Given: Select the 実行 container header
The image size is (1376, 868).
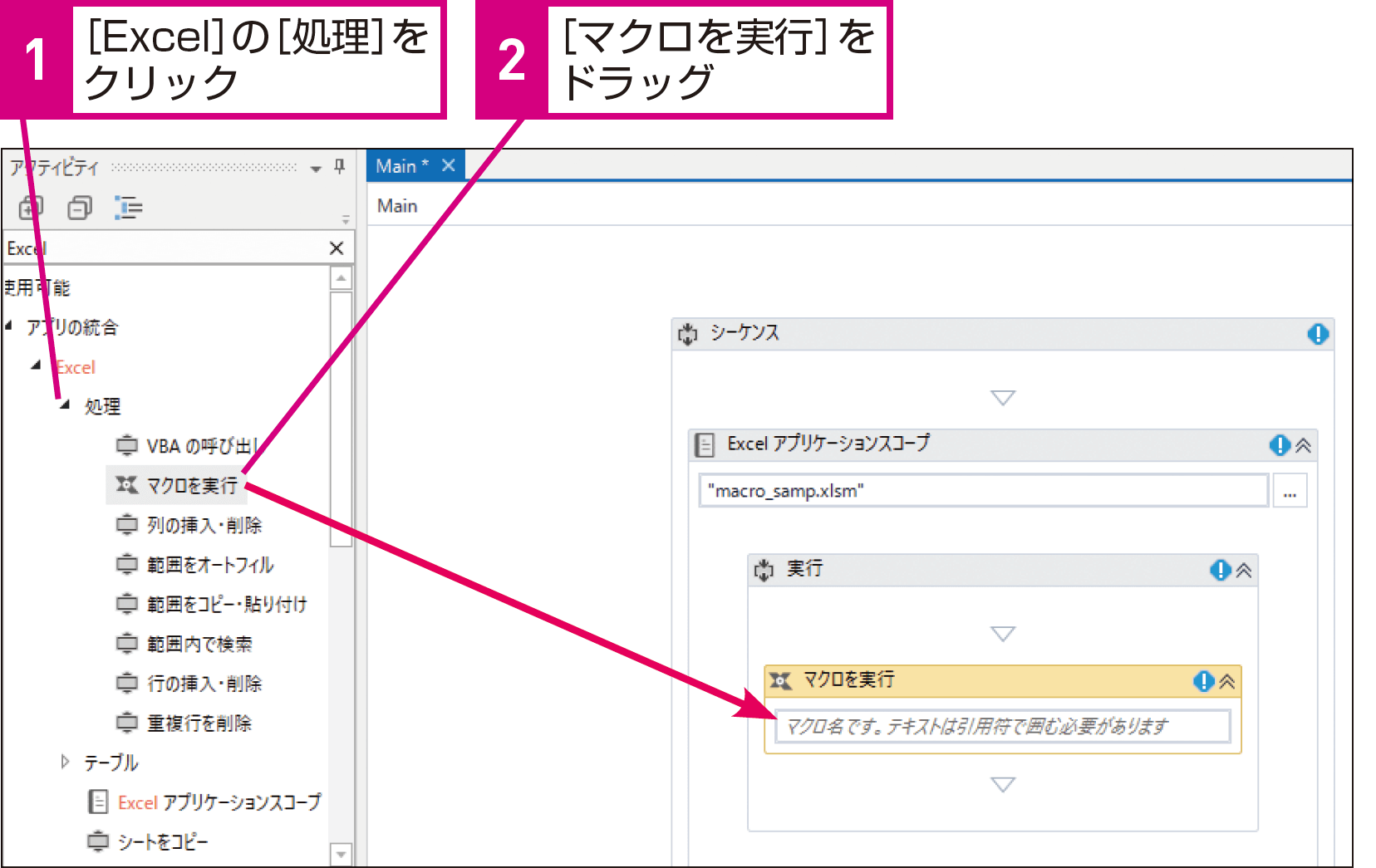Looking at the screenshot, I should (1003, 570).
